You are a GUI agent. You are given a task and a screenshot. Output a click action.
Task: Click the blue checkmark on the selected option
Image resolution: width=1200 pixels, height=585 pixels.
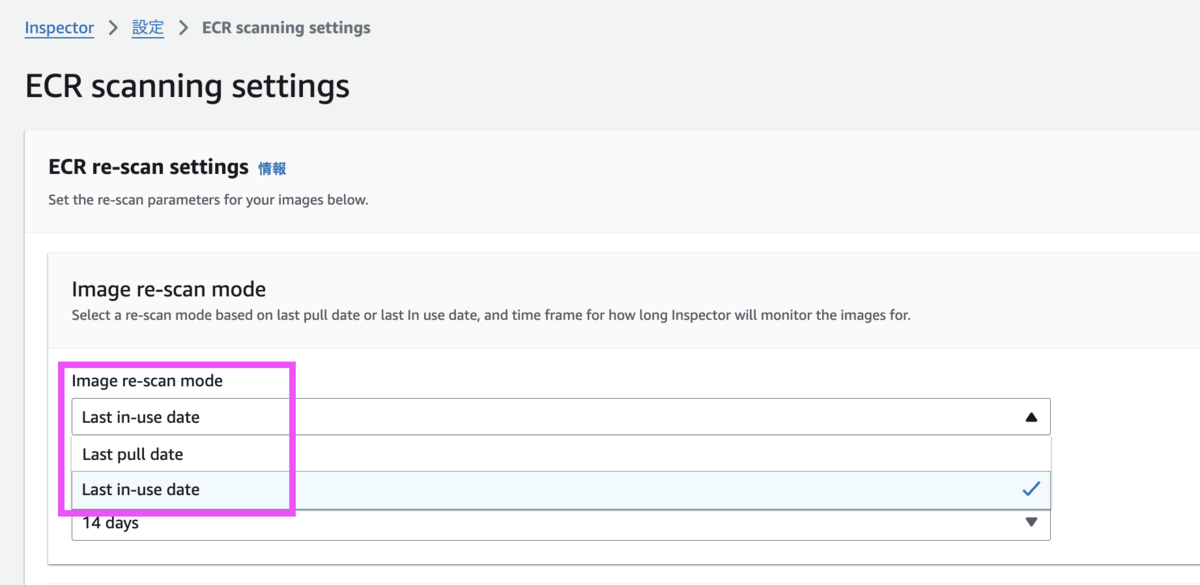pyautogui.click(x=1031, y=489)
